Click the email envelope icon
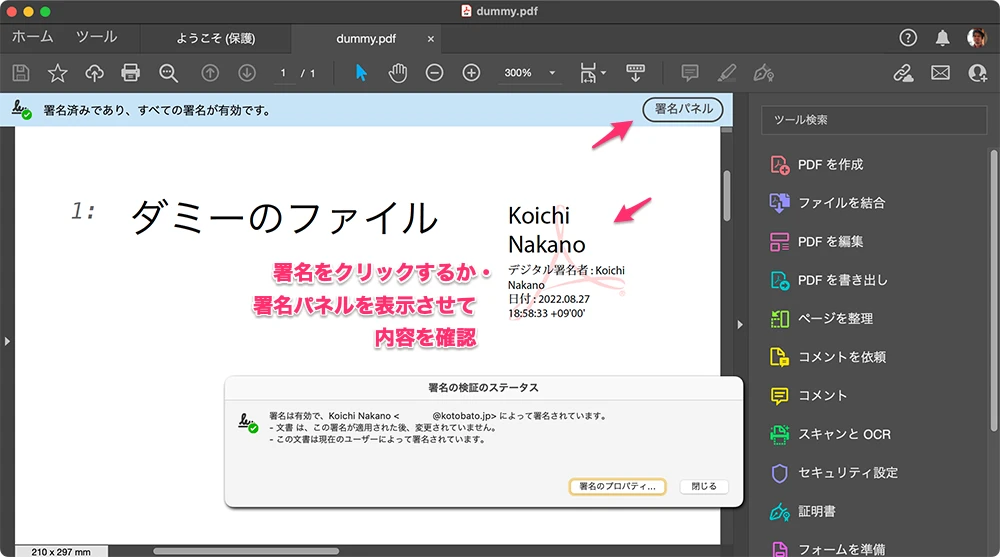Screen dimensions: 1000x557 tap(940, 73)
